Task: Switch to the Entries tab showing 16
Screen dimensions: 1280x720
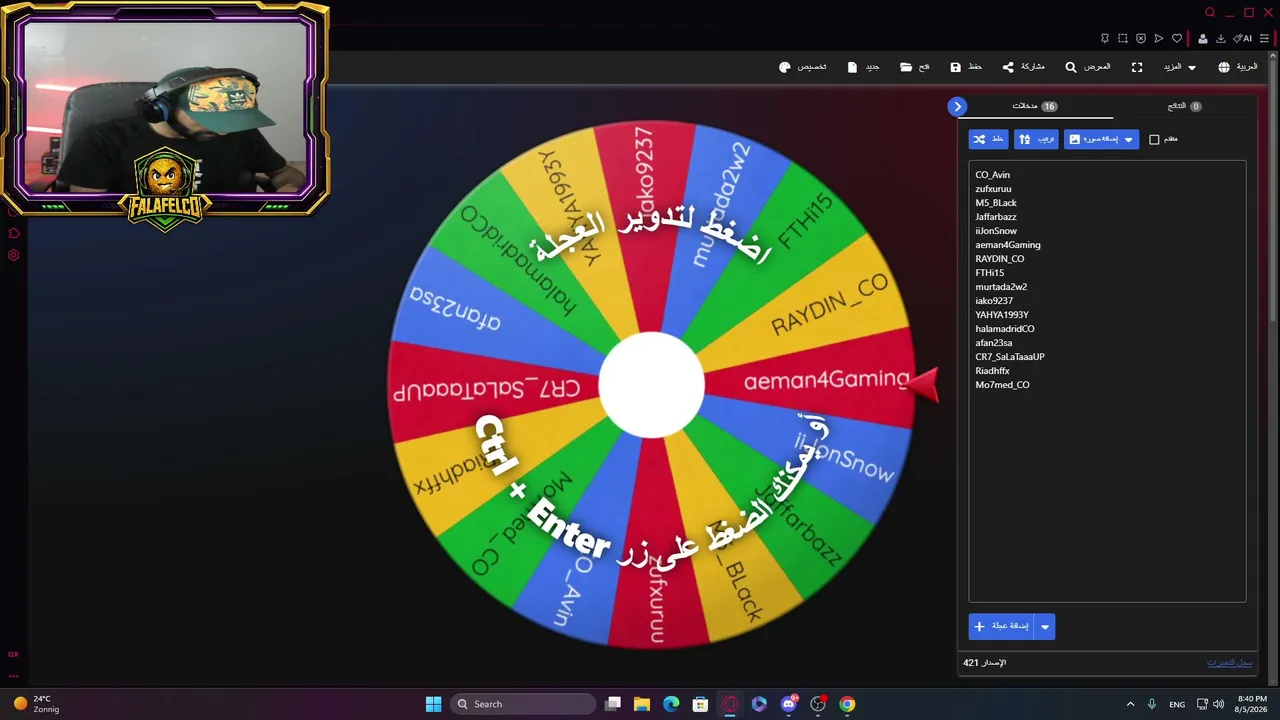Action: [x=1035, y=106]
